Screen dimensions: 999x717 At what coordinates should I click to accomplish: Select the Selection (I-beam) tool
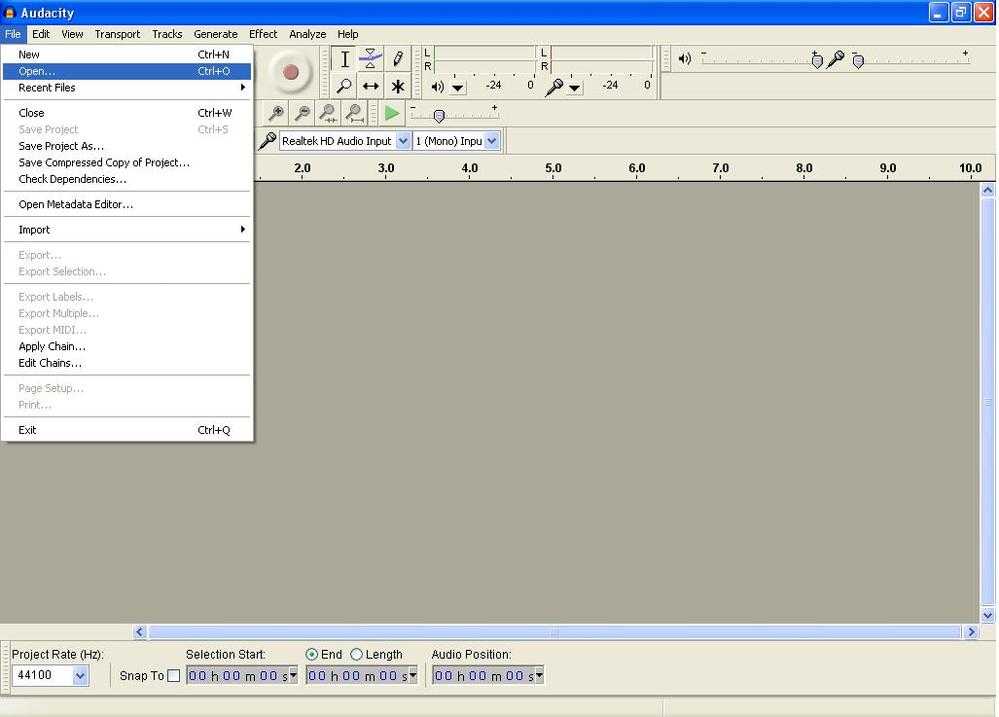pos(344,59)
